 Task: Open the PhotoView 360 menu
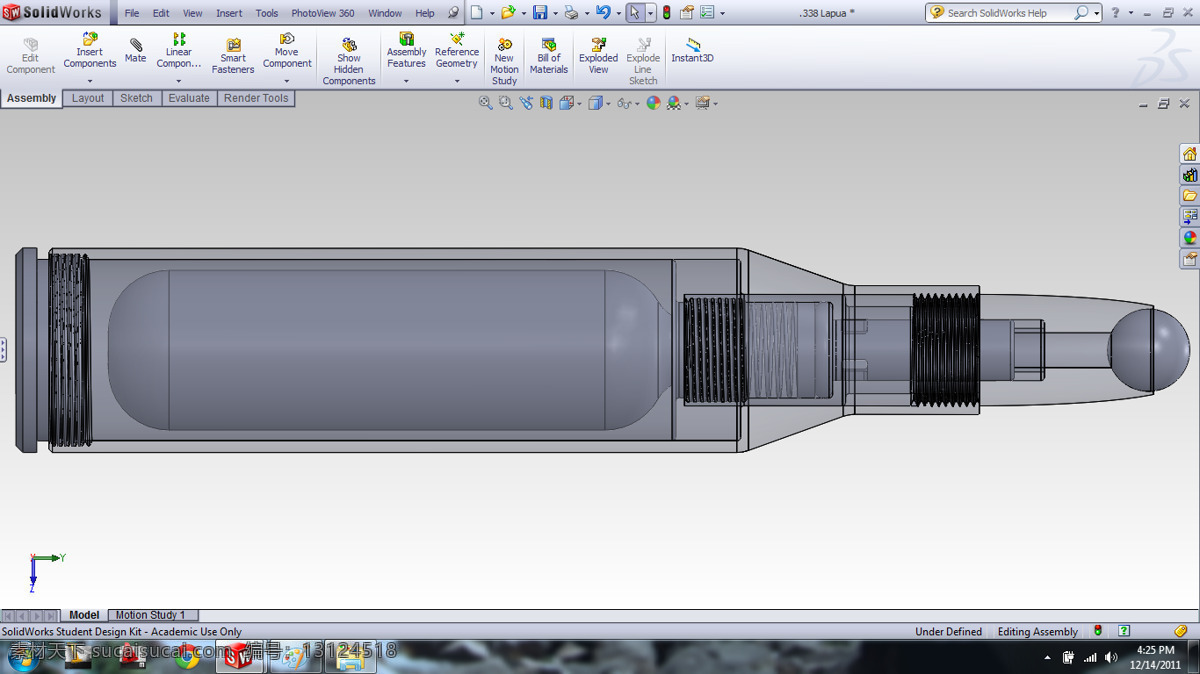tap(322, 13)
